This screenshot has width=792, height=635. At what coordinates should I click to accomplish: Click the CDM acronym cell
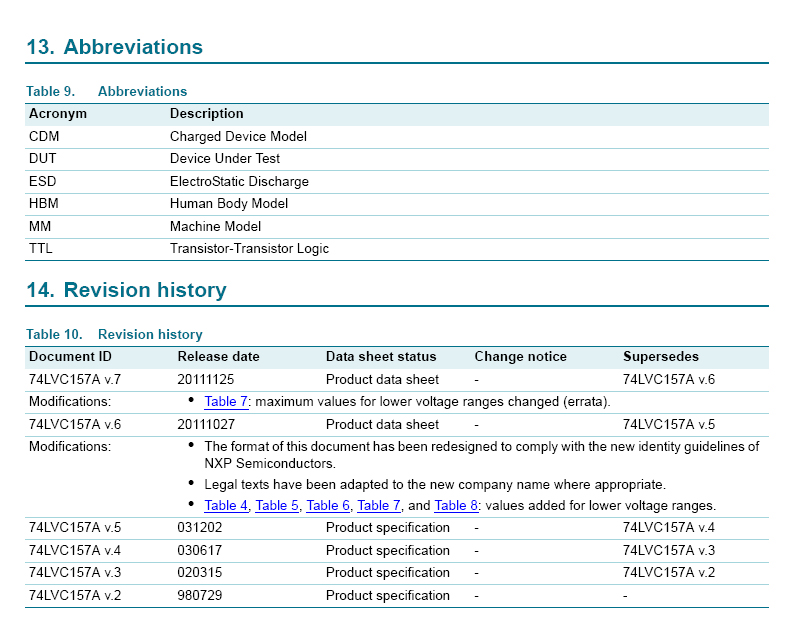click(43, 137)
